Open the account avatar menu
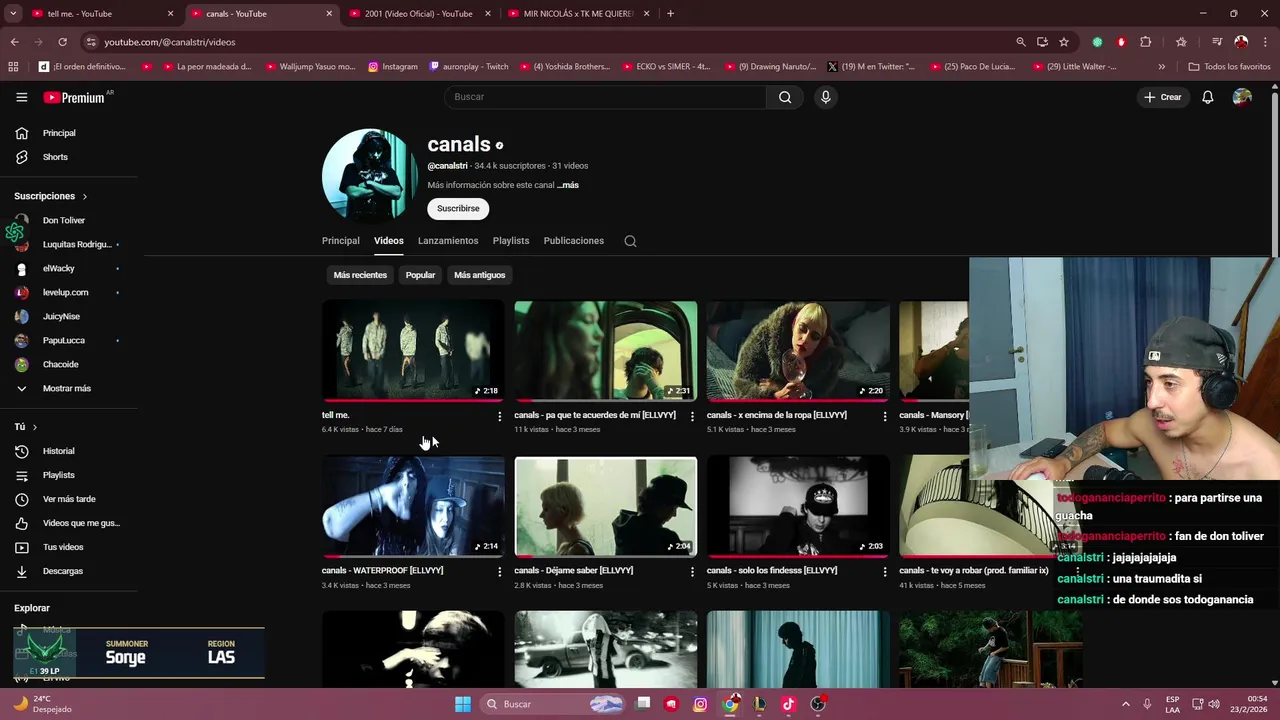 click(x=1242, y=97)
